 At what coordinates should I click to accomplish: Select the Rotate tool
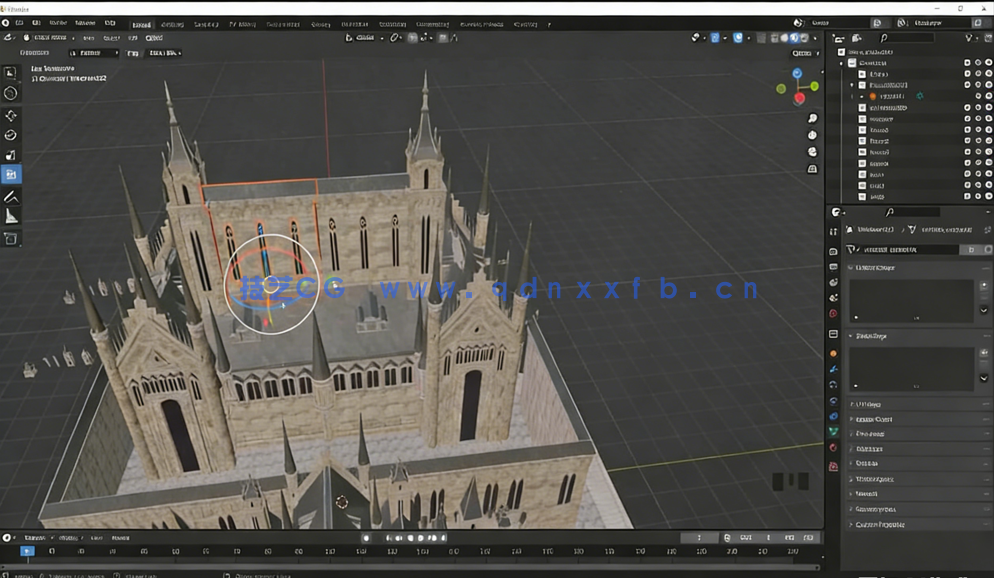[10, 135]
